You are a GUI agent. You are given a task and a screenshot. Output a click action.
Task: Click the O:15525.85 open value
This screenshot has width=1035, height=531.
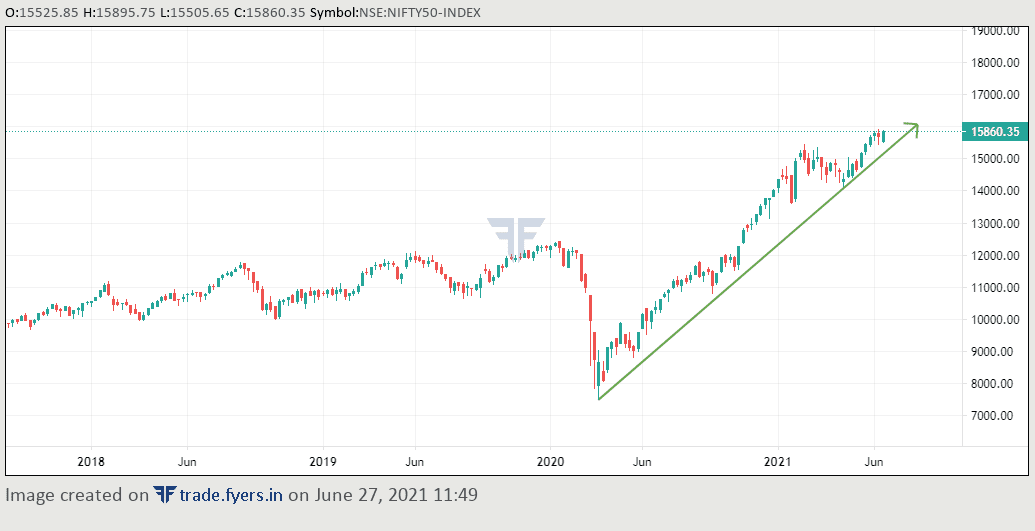pos(42,13)
